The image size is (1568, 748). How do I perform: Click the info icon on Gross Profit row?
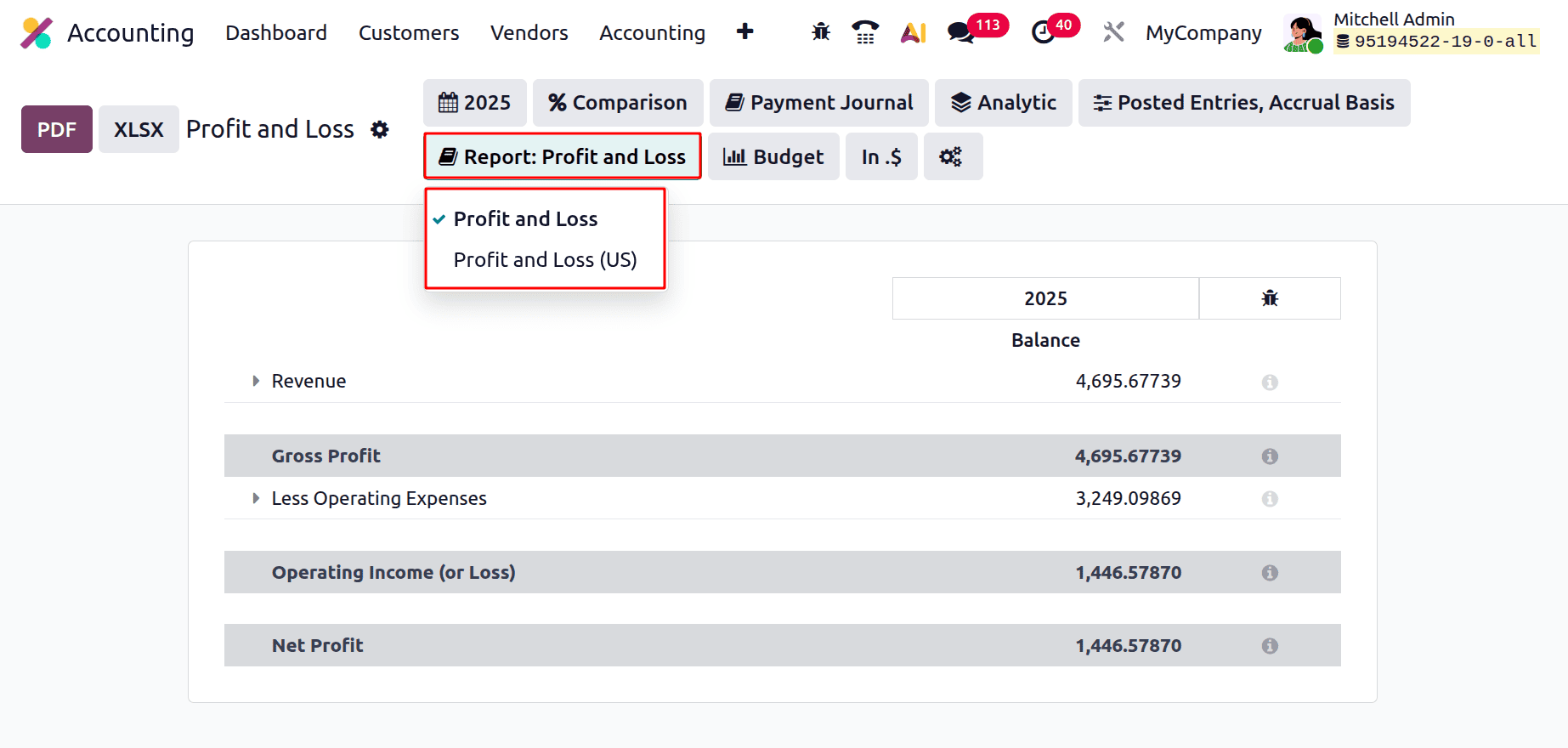click(1270, 456)
